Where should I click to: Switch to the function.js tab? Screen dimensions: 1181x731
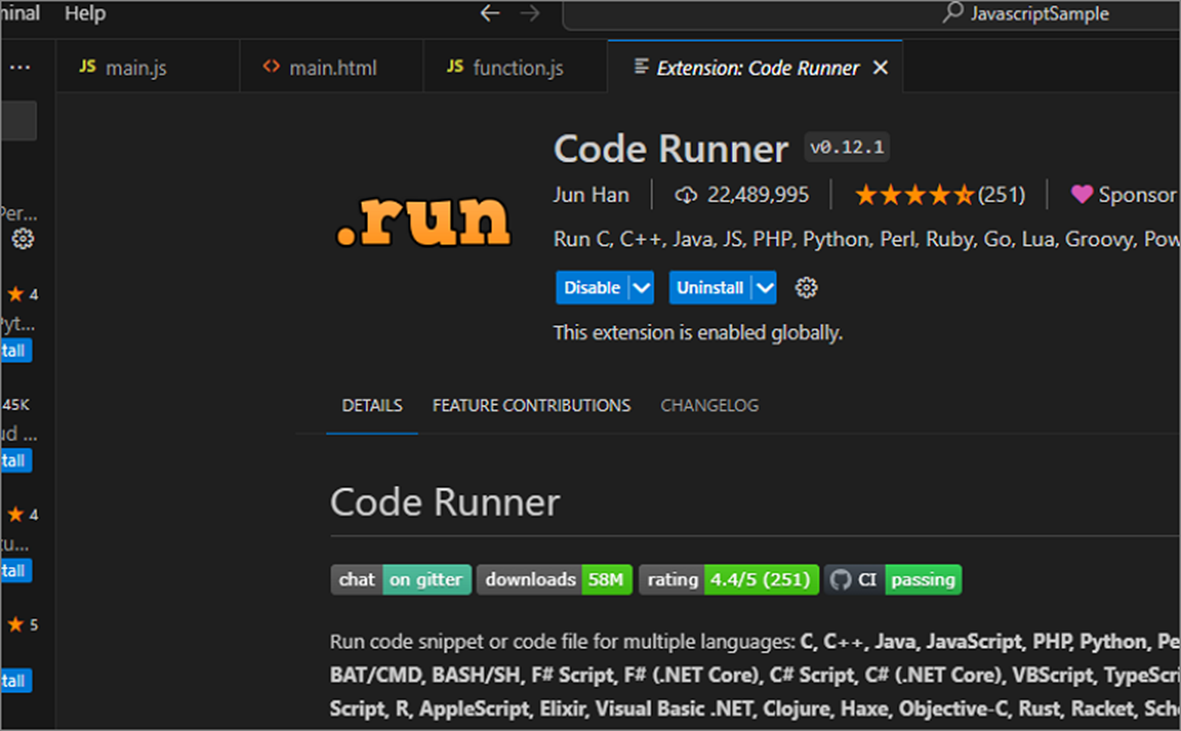(515, 67)
